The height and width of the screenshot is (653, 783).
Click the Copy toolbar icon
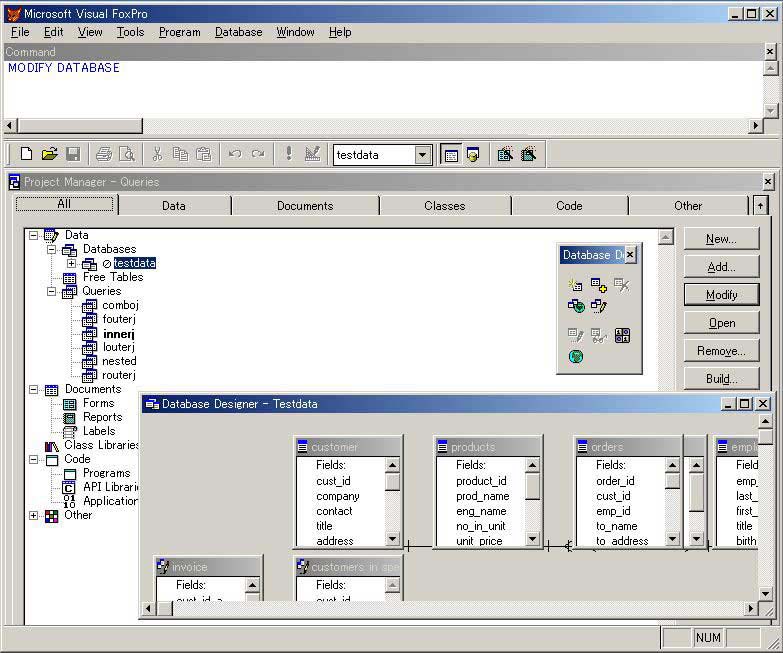click(180, 154)
